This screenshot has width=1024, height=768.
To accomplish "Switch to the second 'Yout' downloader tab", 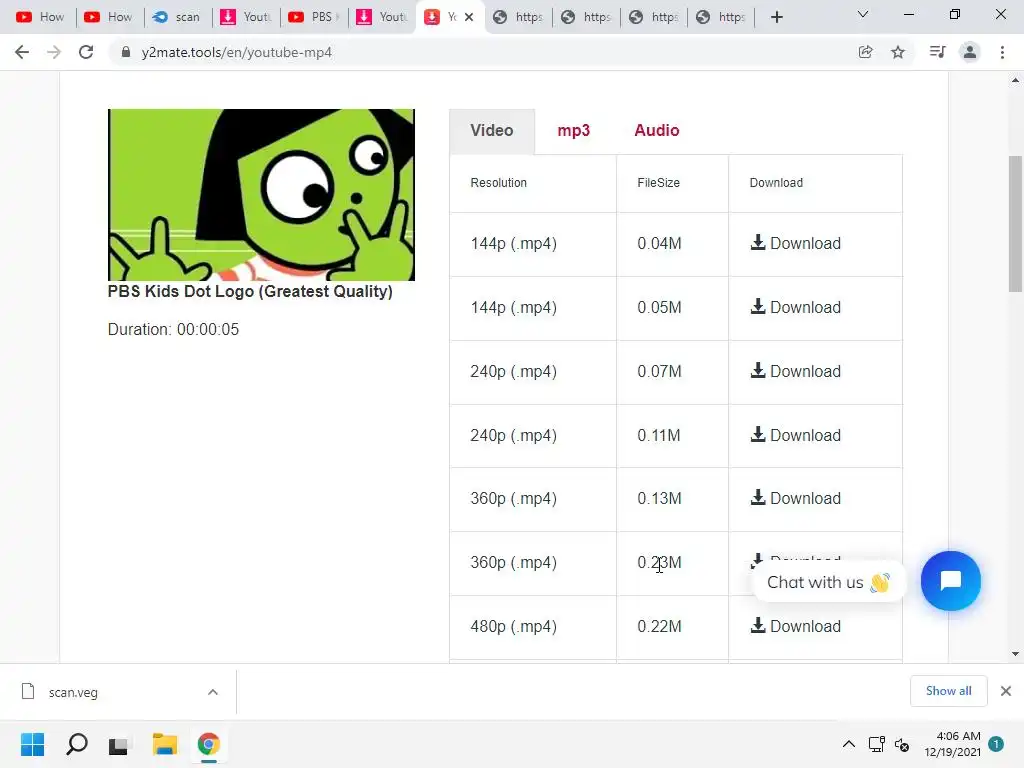I will (x=380, y=17).
